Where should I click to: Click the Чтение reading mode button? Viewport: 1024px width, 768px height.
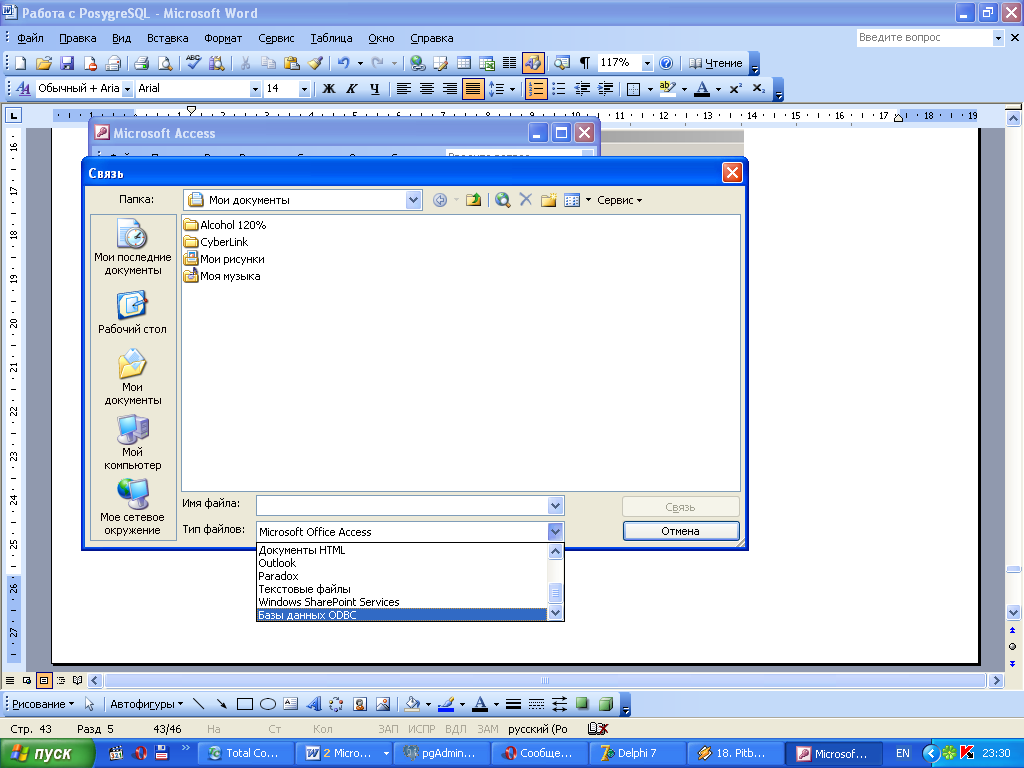click(716, 63)
